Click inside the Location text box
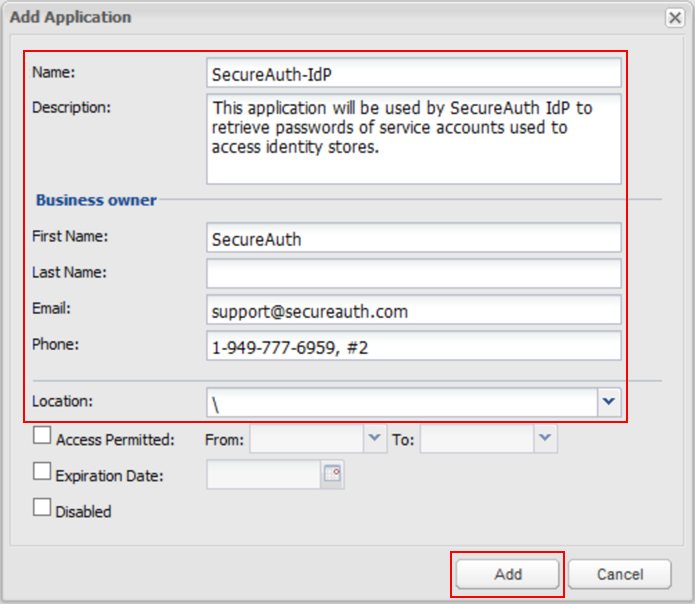The image size is (695, 604). tap(401, 402)
